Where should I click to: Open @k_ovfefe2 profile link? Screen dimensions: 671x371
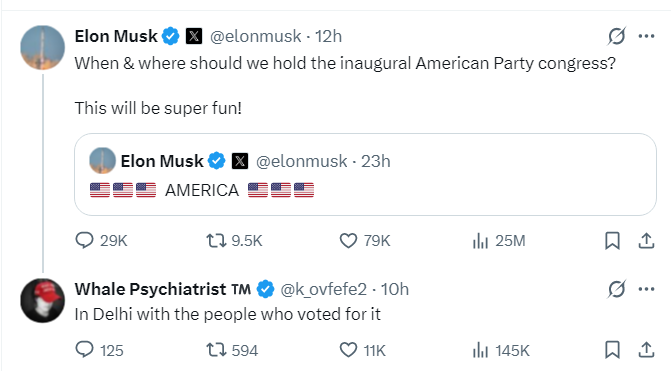pos(324,289)
